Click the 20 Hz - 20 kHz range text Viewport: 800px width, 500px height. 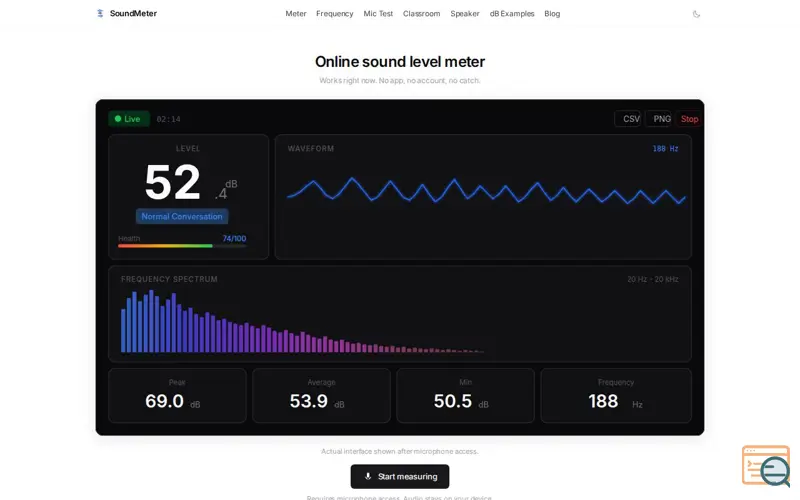click(x=653, y=279)
